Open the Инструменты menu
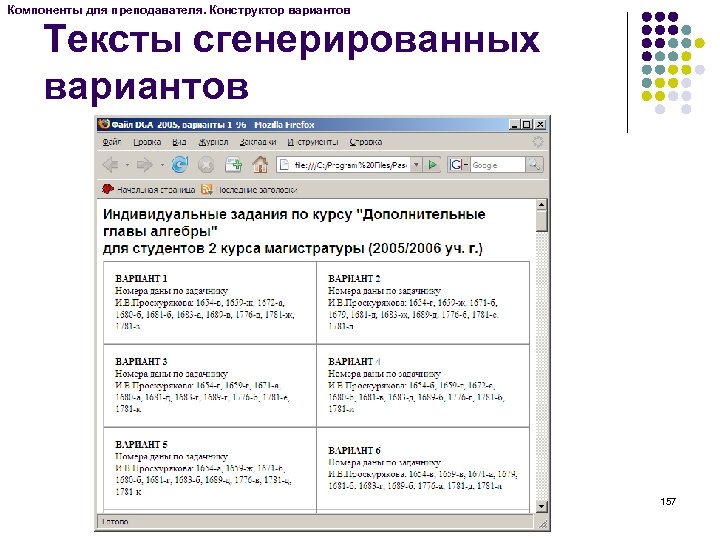Image resolution: width=720 pixels, height=540 pixels. [312, 142]
